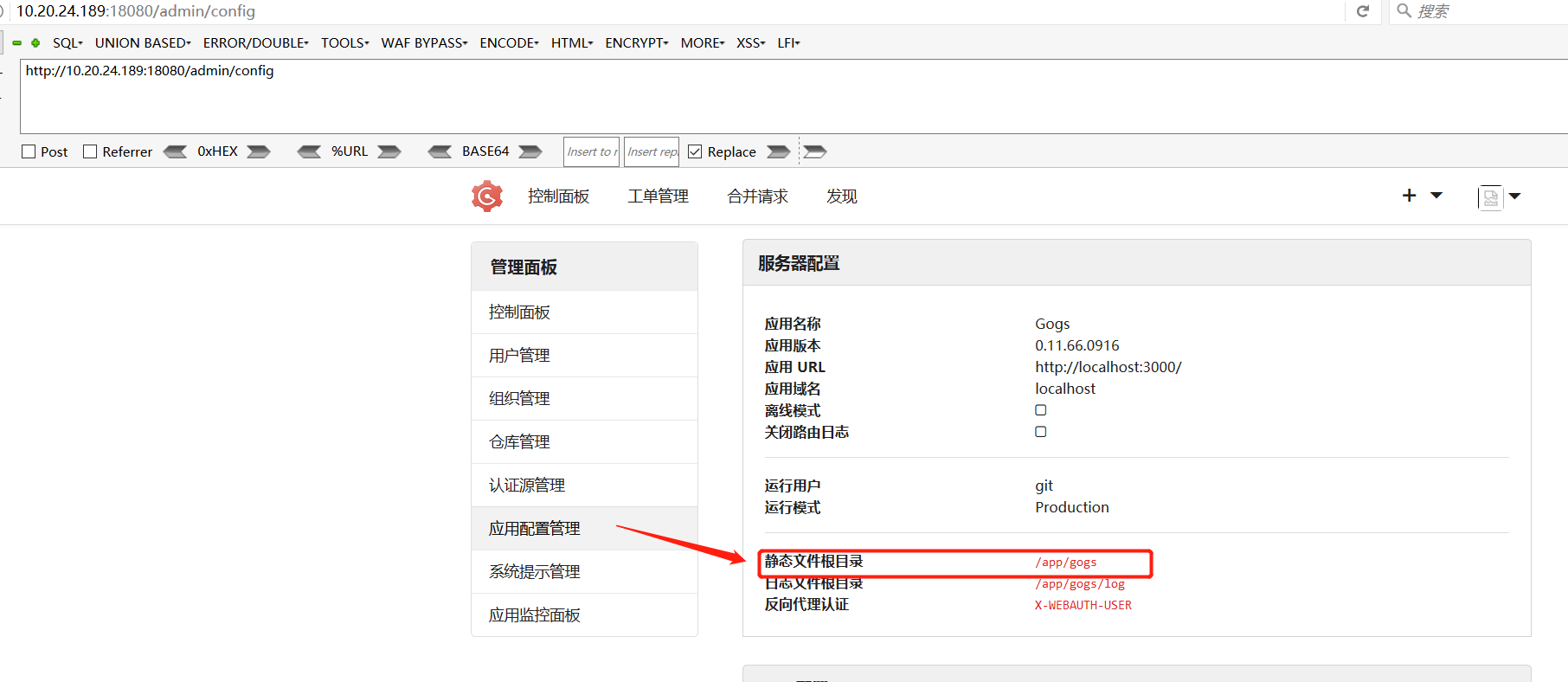Click the plus create-new icon in Gogs header
1568x682 pixels.
(x=1410, y=196)
